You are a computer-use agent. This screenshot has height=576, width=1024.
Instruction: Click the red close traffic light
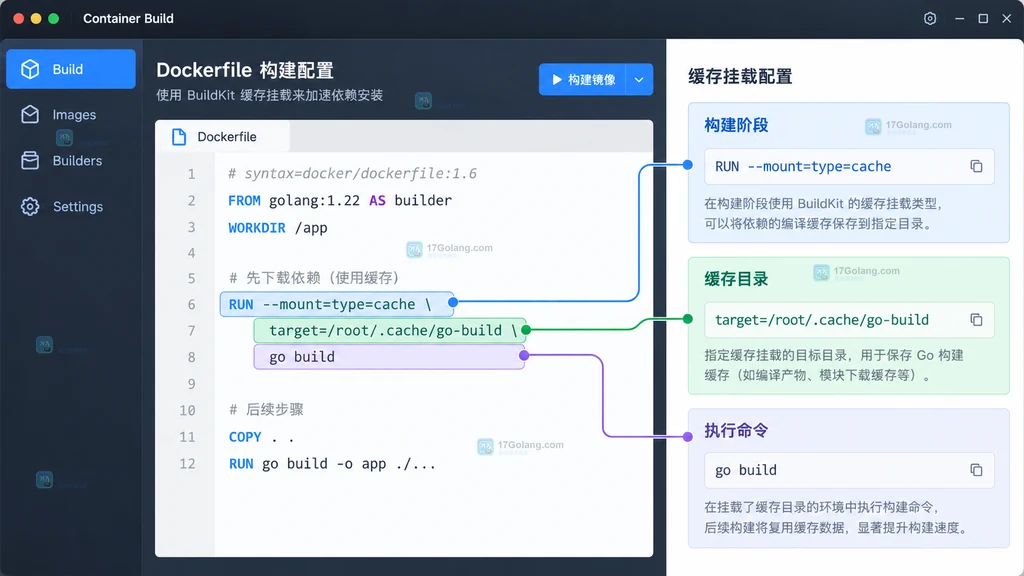[x=19, y=18]
